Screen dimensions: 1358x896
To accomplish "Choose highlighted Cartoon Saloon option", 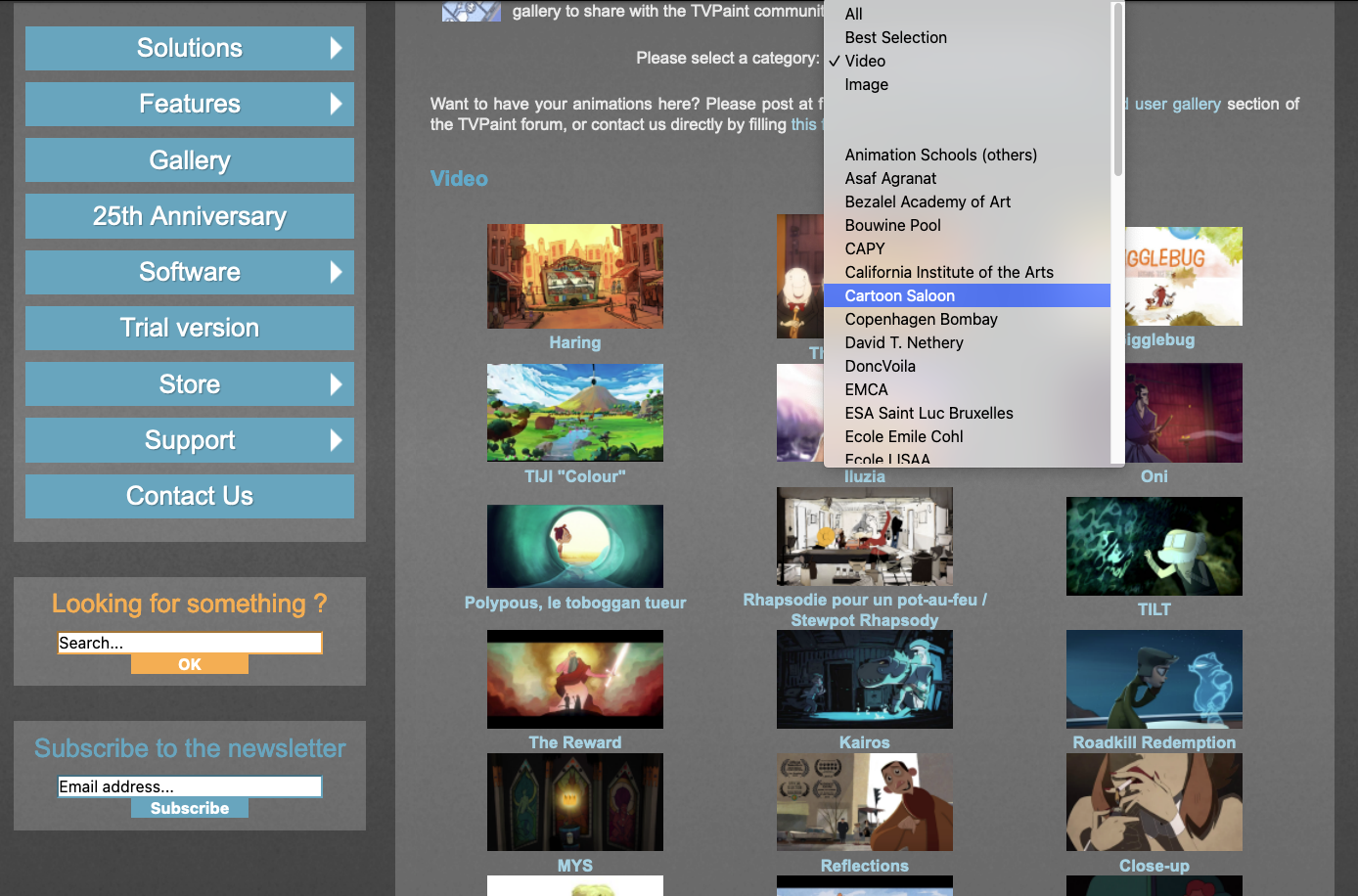I will click(967, 295).
